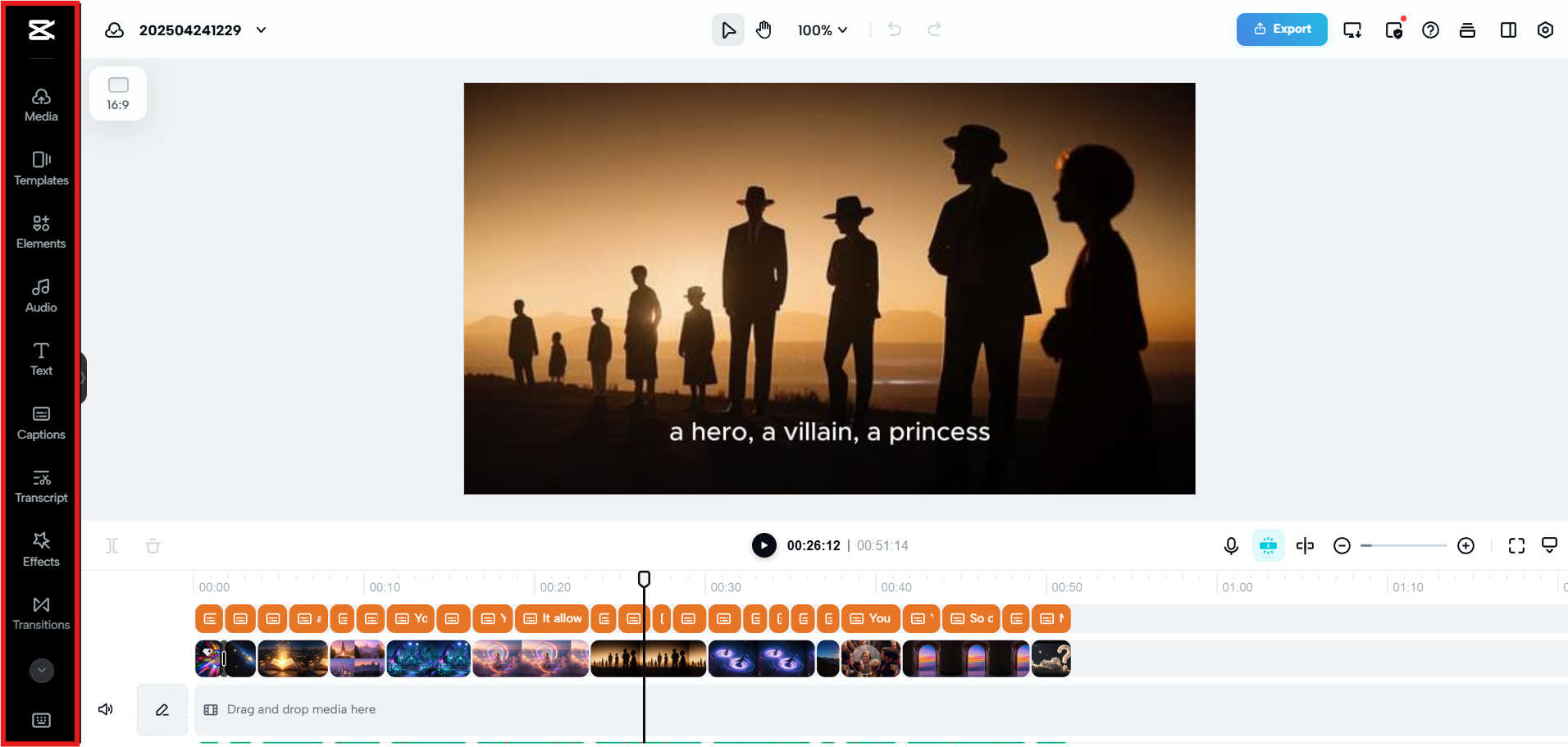Open the Captions panel
The image size is (1568, 747).
pos(41,423)
